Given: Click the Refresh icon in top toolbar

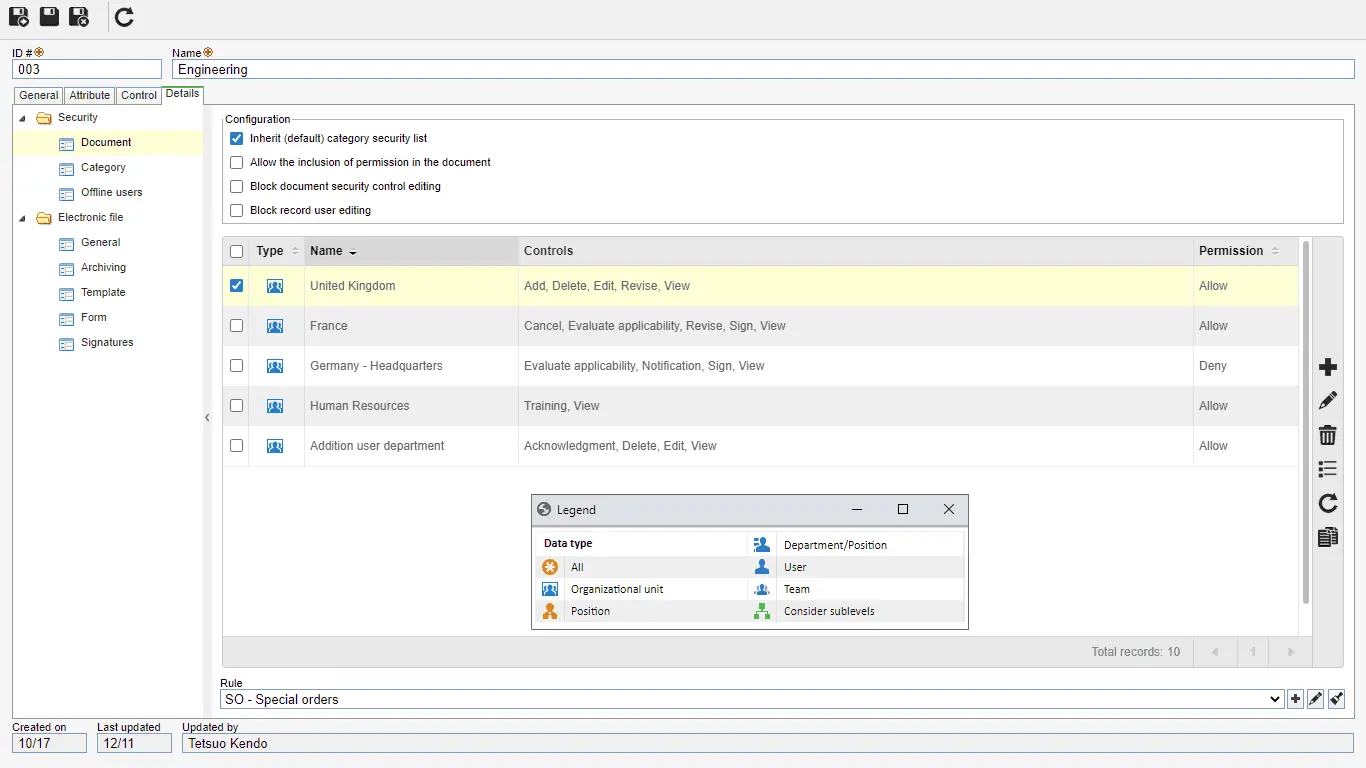Looking at the screenshot, I should tap(124, 17).
